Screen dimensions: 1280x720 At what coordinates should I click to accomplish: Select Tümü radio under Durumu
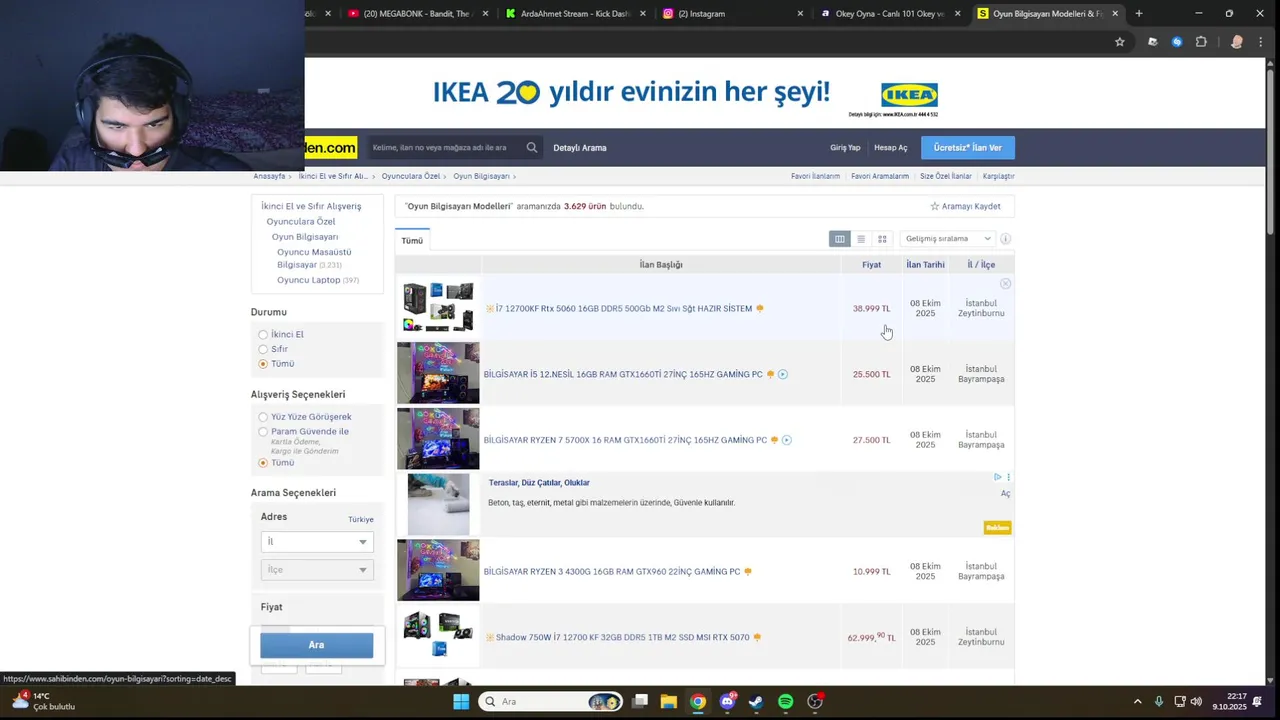coord(263,364)
